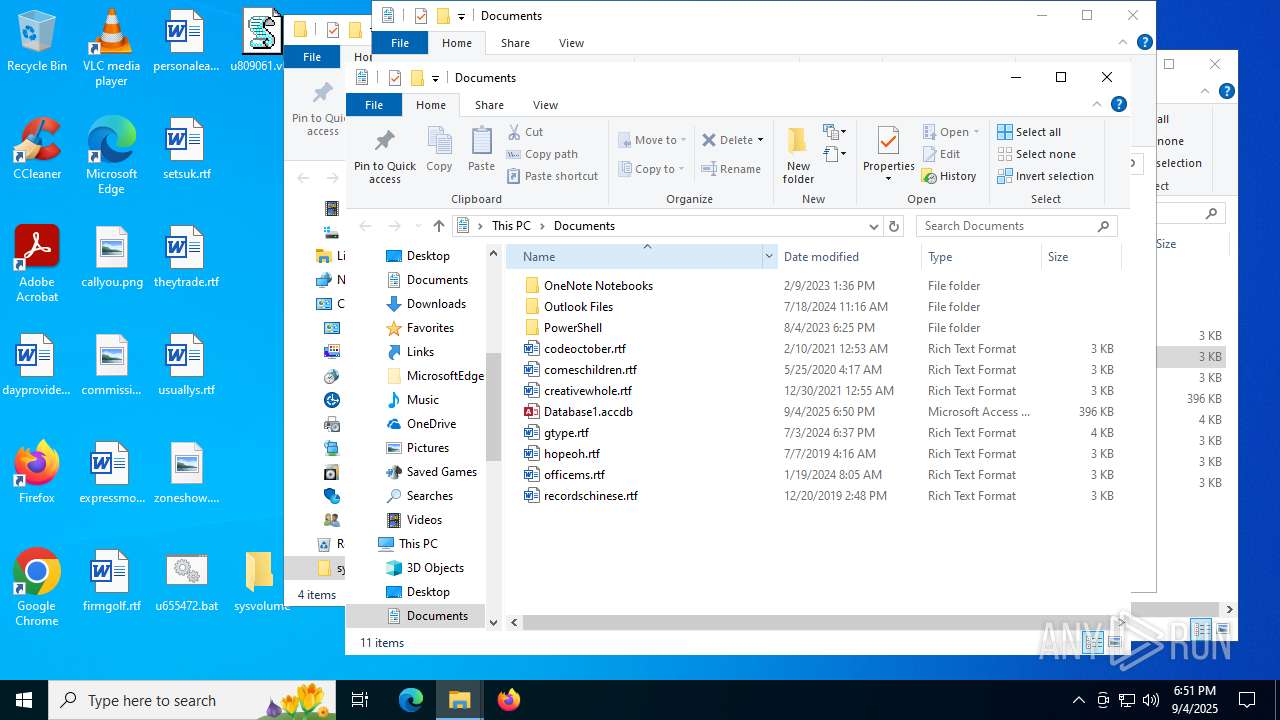Click the Edit button in Open group

point(941,154)
